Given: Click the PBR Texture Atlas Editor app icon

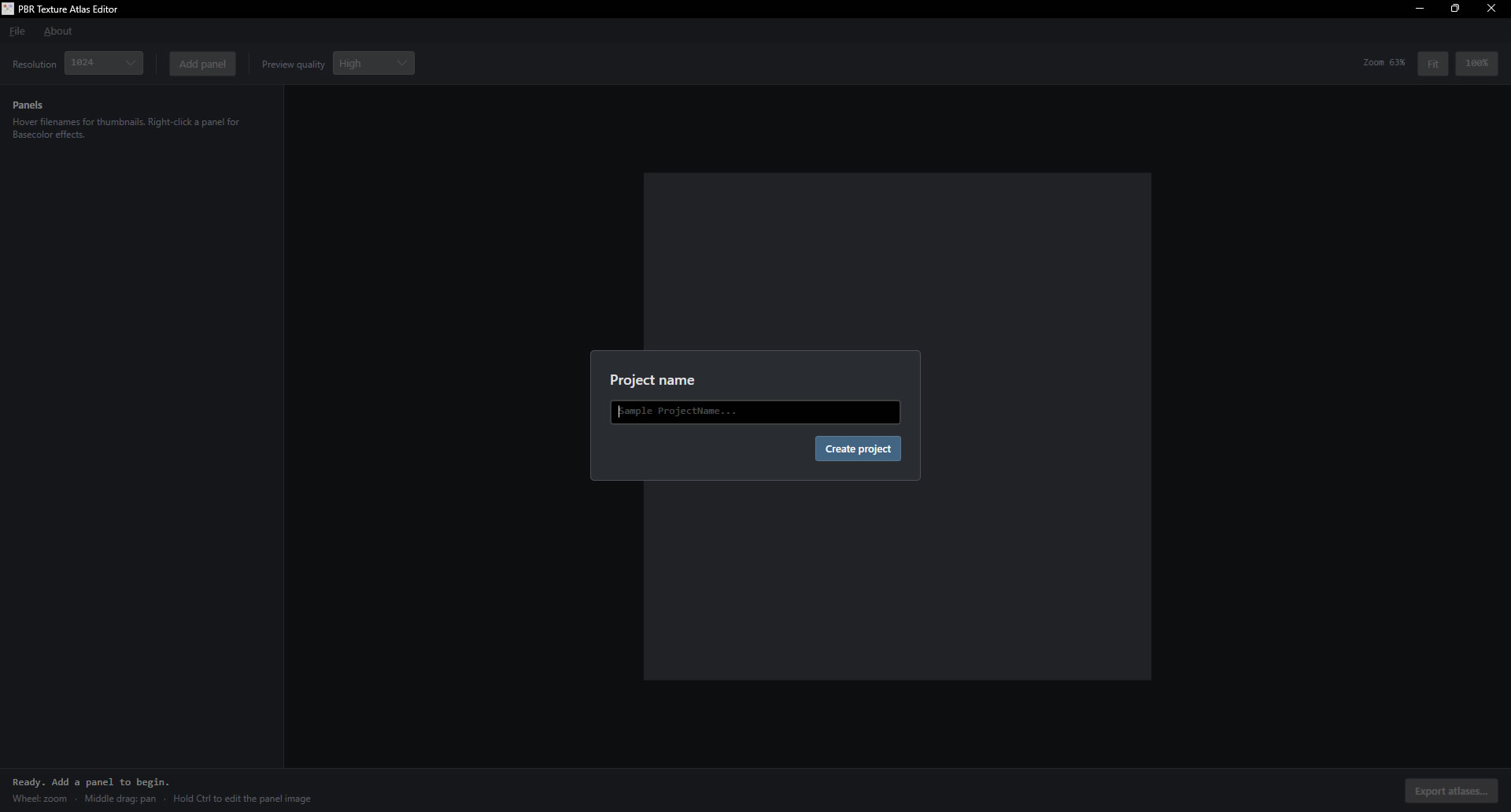Looking at the screenshot, I should coord(7,9).
